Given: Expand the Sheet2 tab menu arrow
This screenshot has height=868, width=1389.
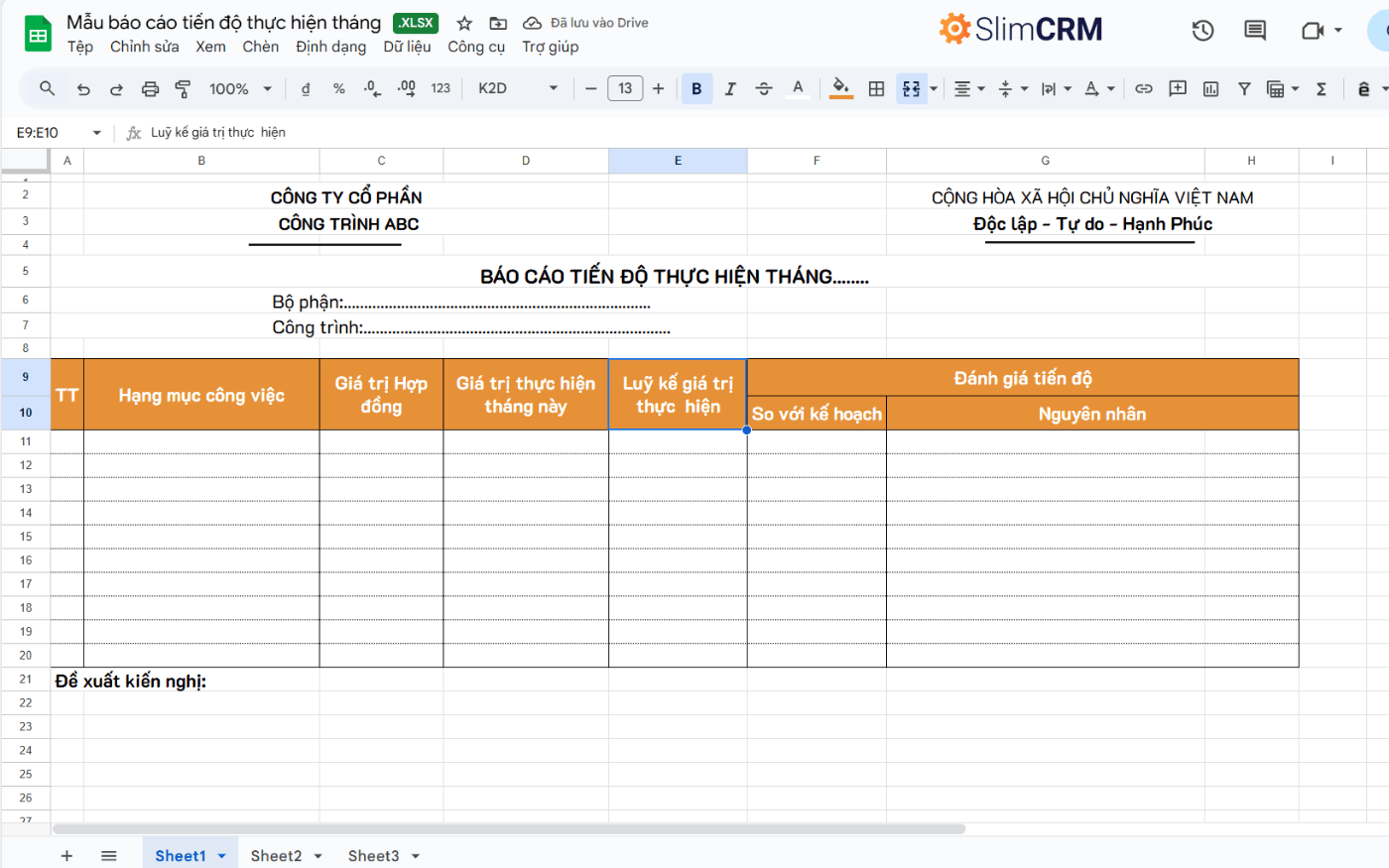Looking at the screenshot, I should pyautogui.click(x=317, y=855).
